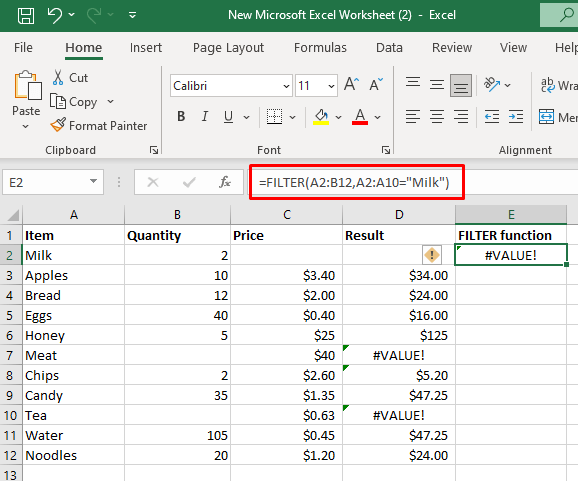Toggle Bold formatting
This screenshot has width=578, height=481.
[x=181, y=117]
